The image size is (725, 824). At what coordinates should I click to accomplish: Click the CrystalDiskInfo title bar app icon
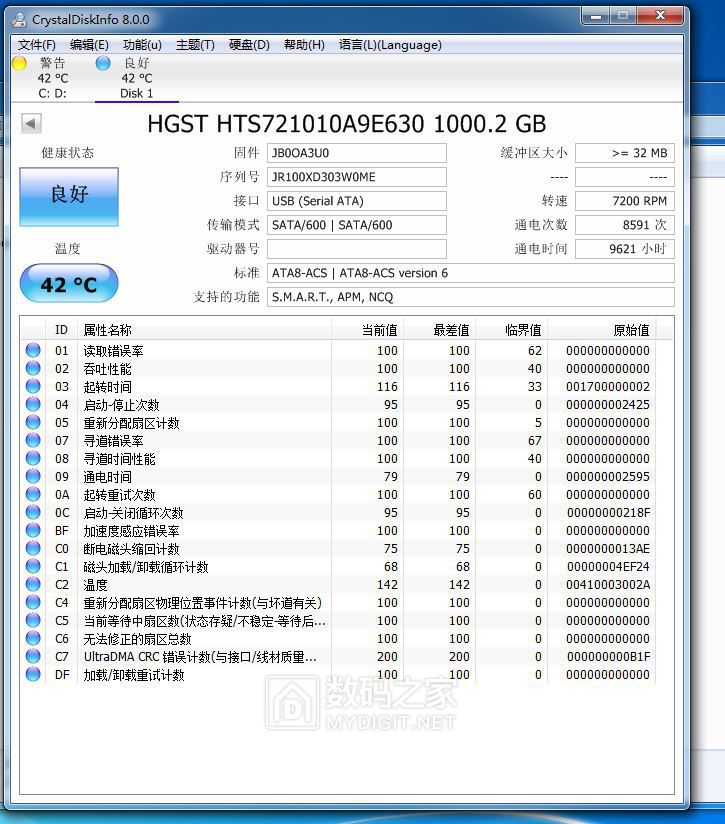pos(19,20)
